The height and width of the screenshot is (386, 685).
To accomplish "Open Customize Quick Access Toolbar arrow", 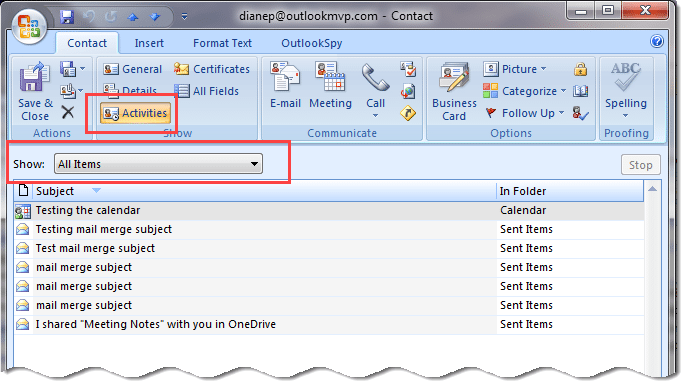I will tap(184, 17).
